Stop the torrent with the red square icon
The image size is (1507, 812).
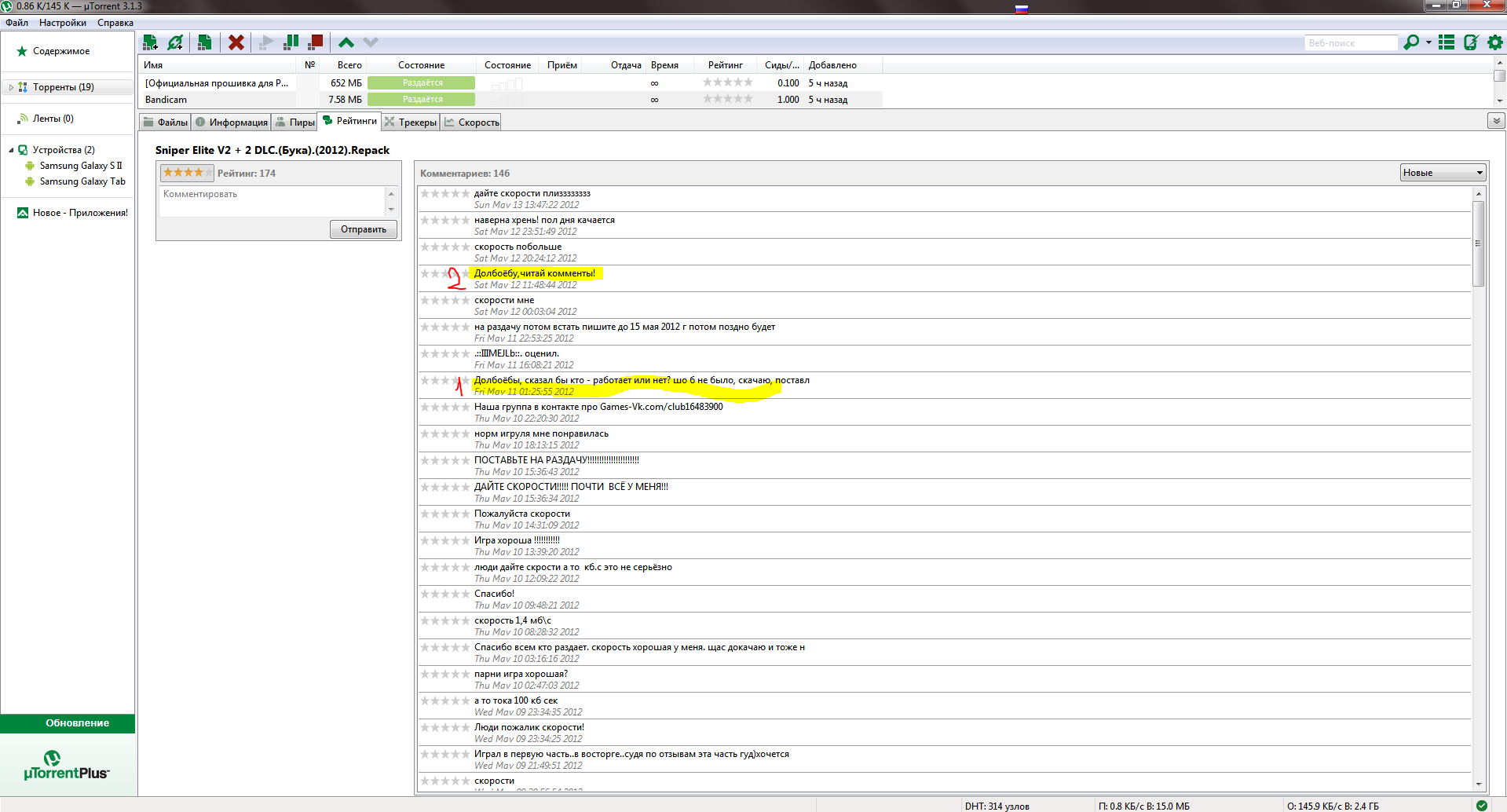click(x=316, y=42)
